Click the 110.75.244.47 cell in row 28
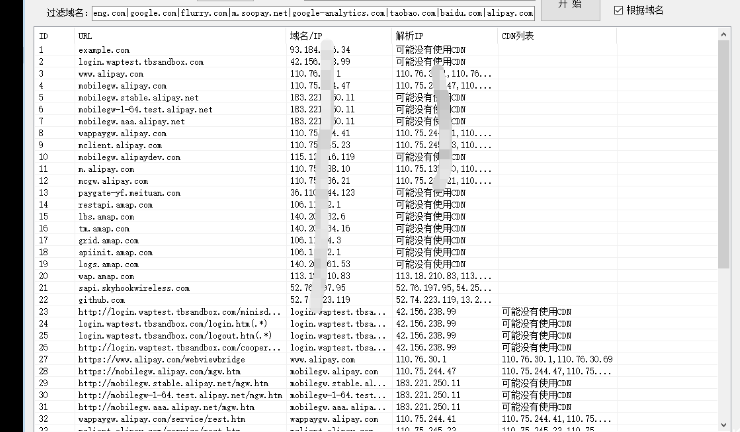The width and height of the screenshot is (740, 432). coord(426,372)
